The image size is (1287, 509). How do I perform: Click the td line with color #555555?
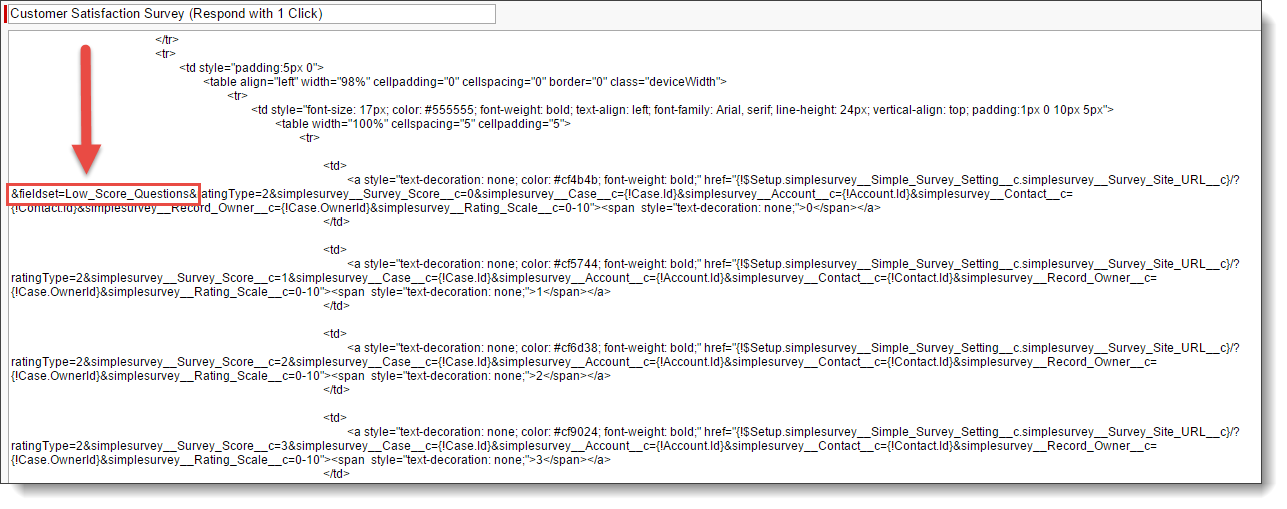point(682,109)
